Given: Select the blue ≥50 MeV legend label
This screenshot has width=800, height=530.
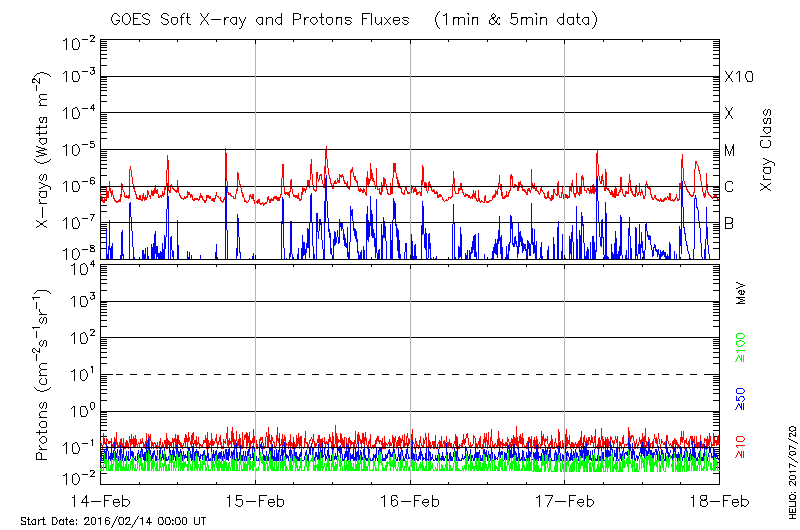Looking at the screenshot, I should click(741, 399).
